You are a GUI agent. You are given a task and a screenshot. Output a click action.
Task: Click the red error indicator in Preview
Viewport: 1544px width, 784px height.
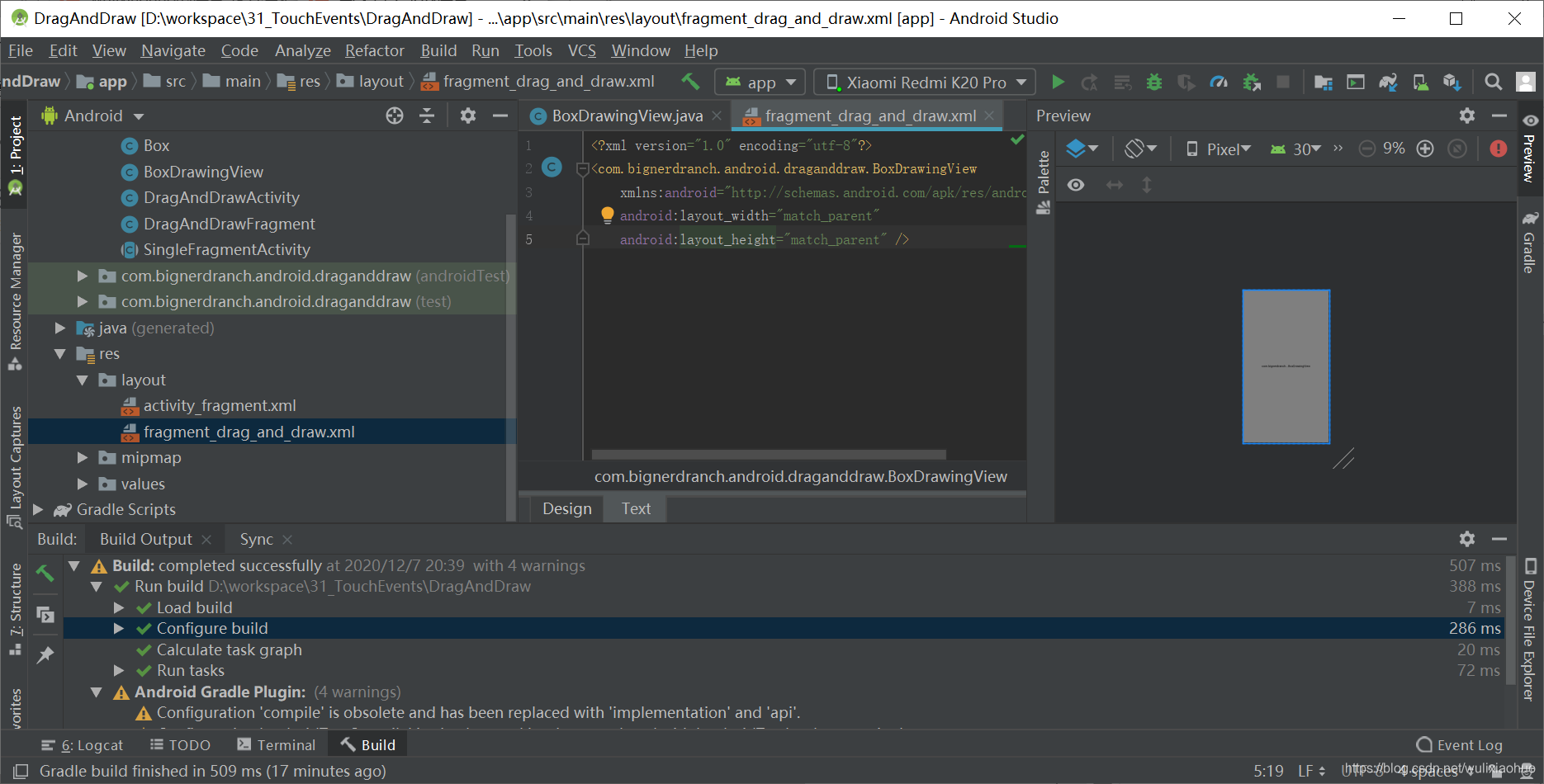click(1499, 149)
